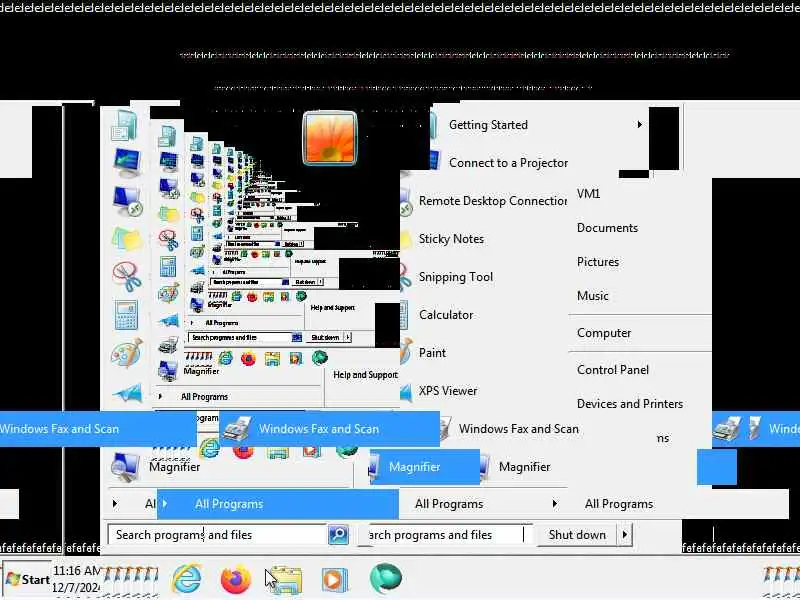Screen dimensions: 800x600
Task: Click the highlighted Magnifier entry
Action: click(x=424, y=467)
